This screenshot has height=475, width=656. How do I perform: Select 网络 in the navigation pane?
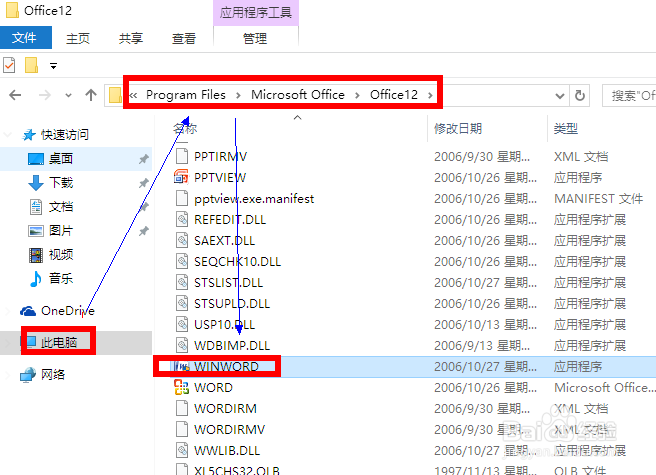pos(53,375)
